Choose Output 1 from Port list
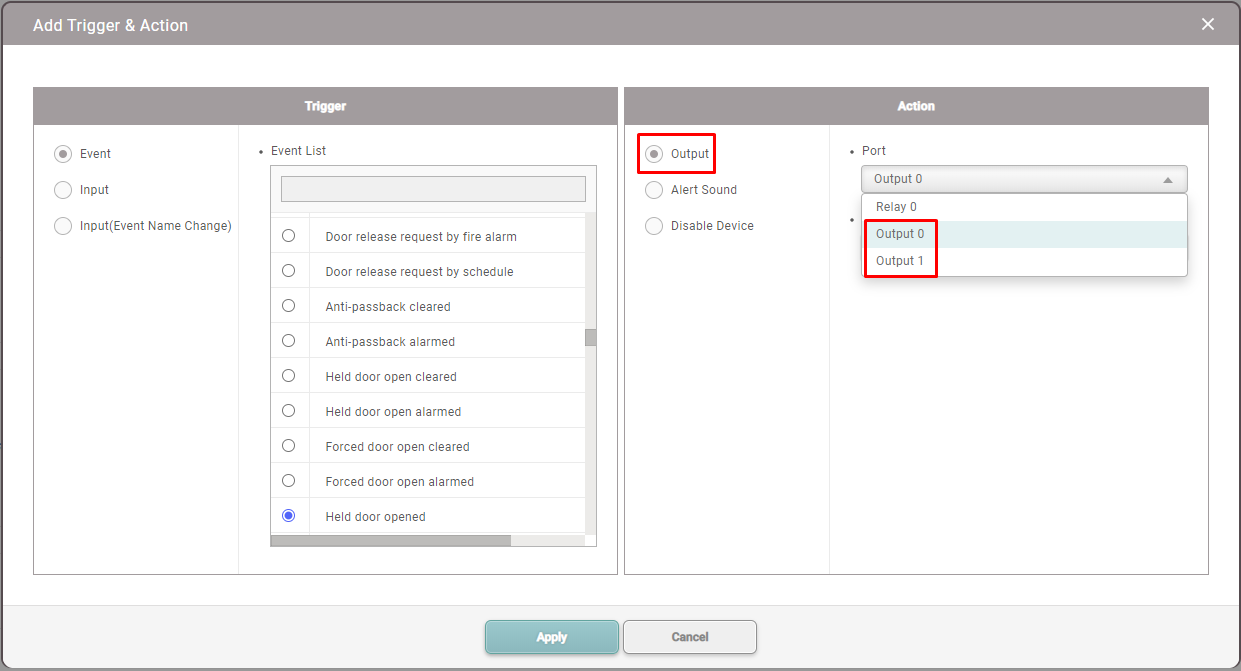Image resolution: width=1241 pixels, height=671 pixels. coord(900,261)
